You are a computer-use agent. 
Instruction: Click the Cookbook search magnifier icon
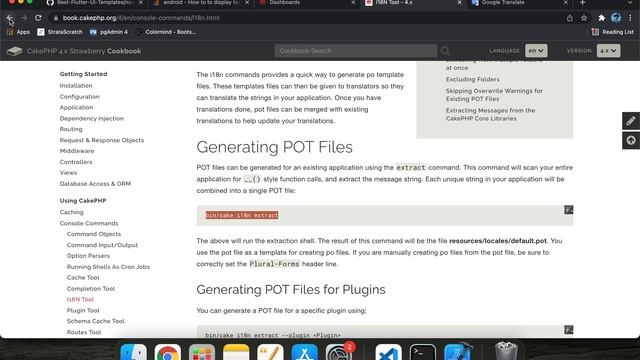(x=445, y=51)
